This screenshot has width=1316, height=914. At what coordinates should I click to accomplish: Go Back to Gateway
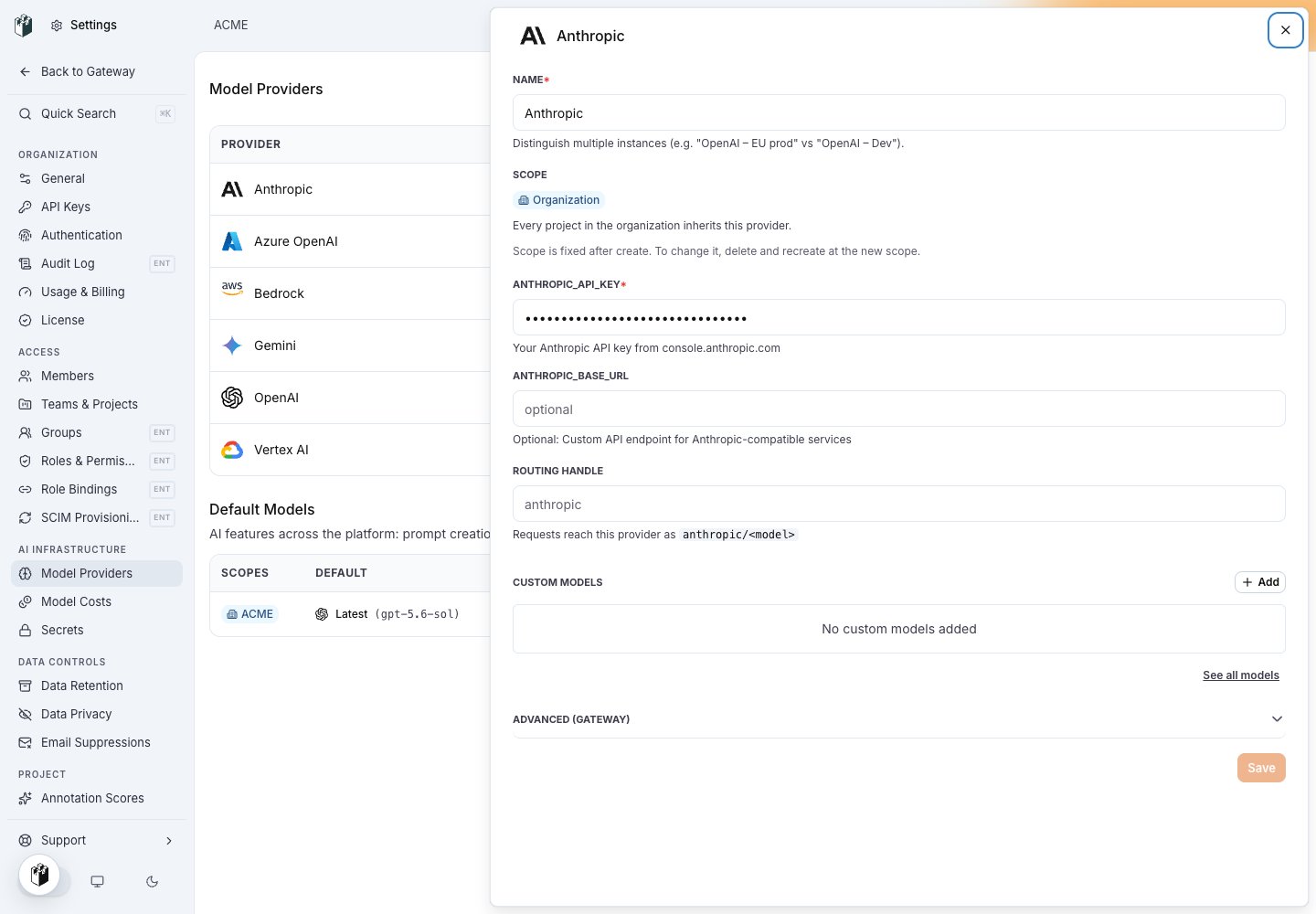pyautogui.click(x=97, y=71)
